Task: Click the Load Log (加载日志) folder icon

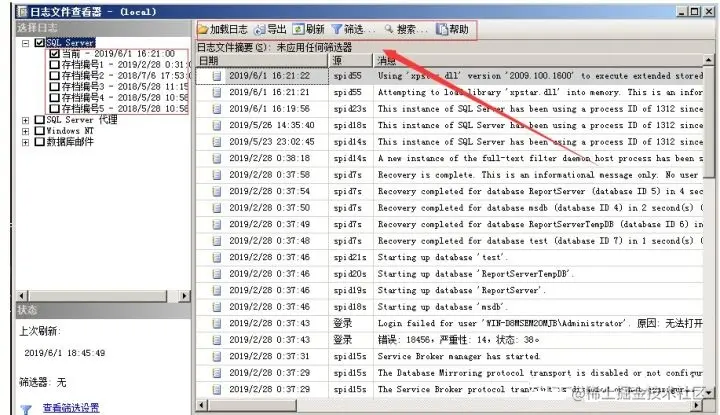Action: (203, 29)
